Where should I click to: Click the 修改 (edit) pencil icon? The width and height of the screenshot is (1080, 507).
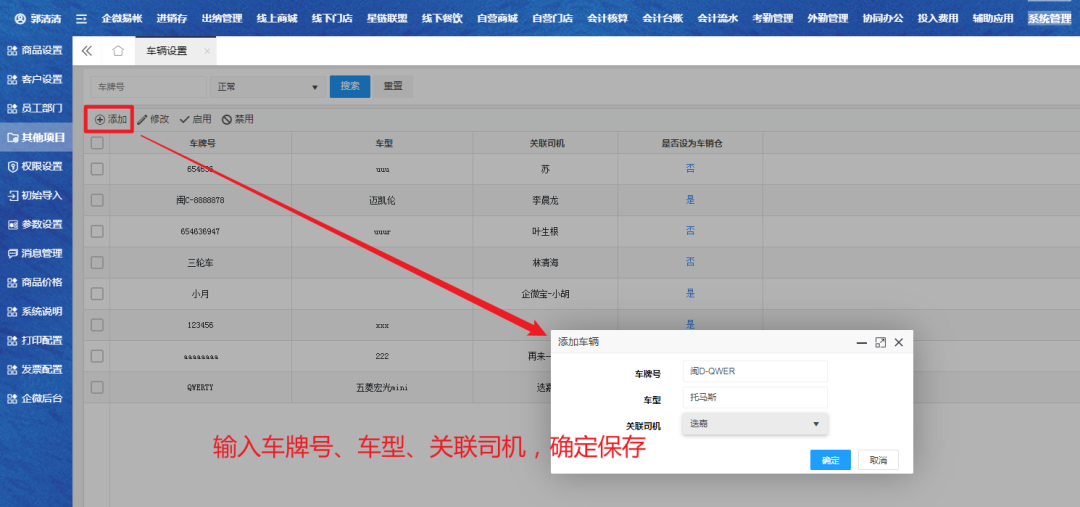(x=142, y=119)
